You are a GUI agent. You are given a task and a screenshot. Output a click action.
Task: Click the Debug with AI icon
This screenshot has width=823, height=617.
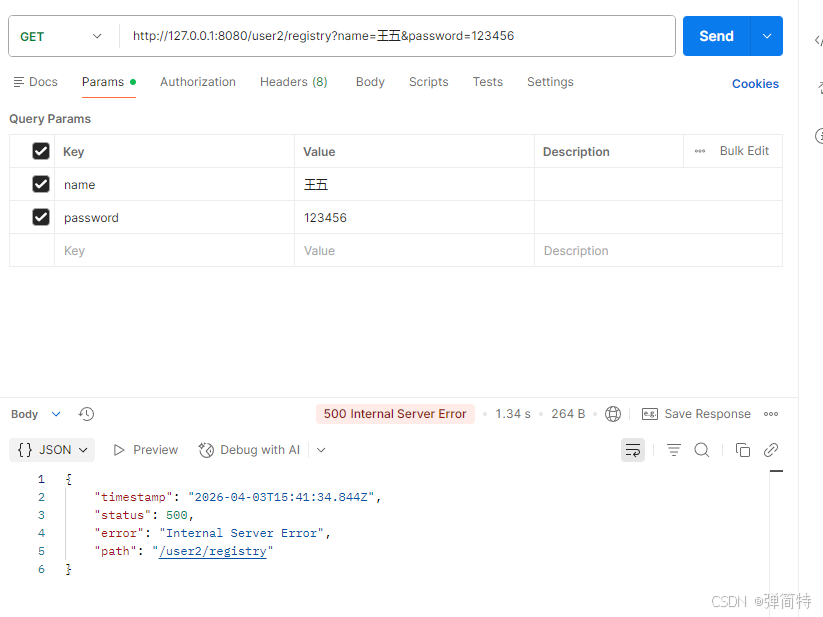click(206, 450)
